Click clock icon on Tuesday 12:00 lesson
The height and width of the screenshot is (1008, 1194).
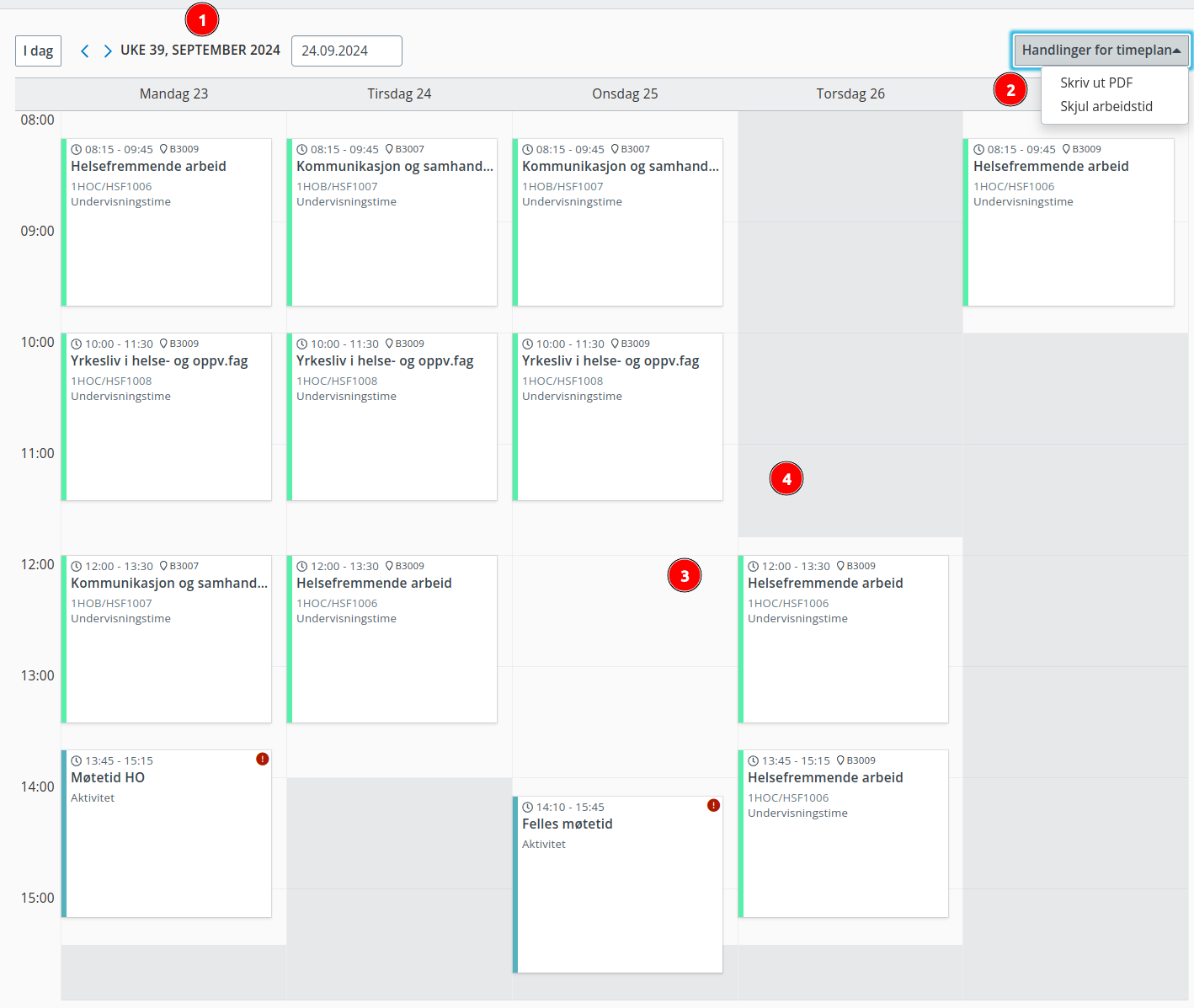301,567
